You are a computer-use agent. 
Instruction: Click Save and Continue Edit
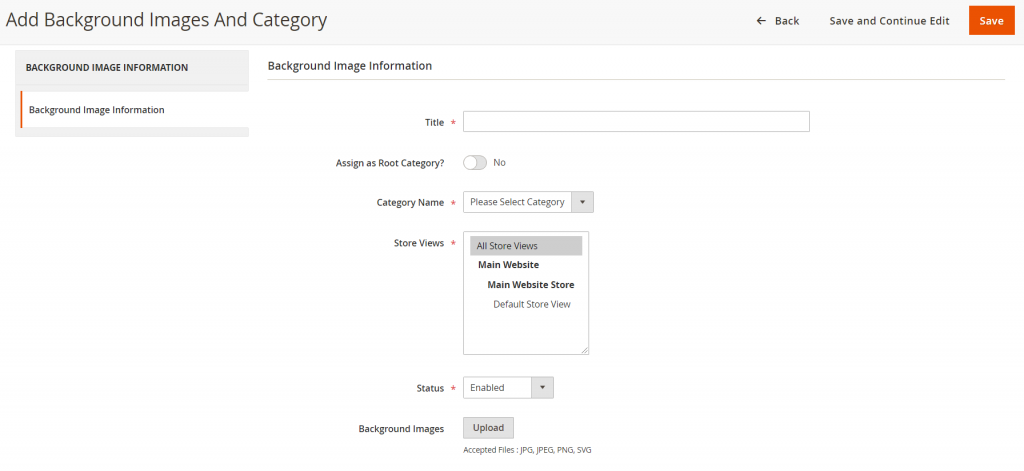pyautogui.click(x=889, y=21)
